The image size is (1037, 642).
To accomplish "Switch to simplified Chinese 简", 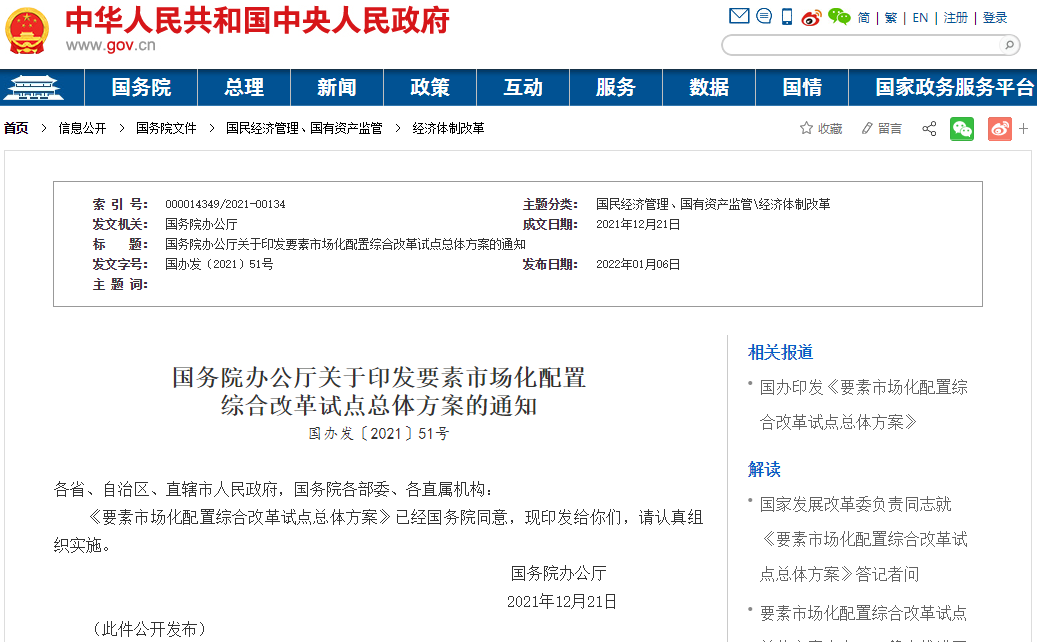I will [x=864, y=18].
